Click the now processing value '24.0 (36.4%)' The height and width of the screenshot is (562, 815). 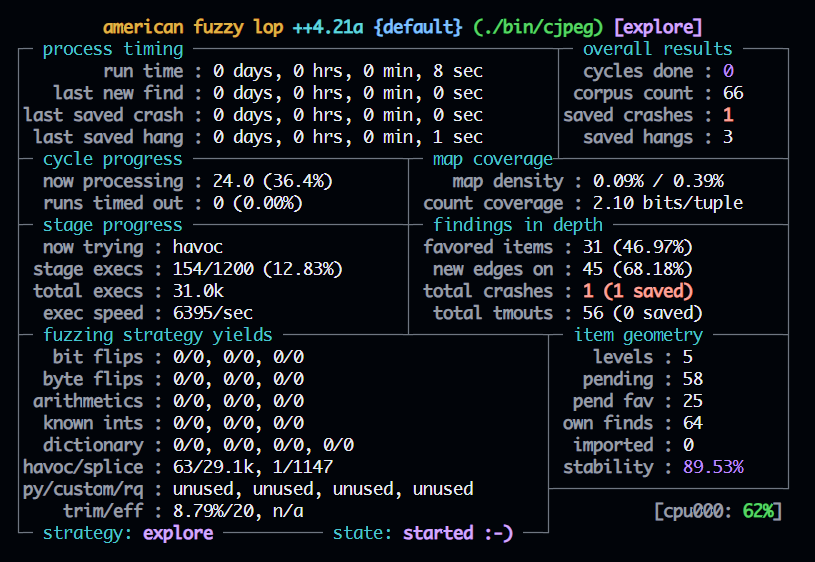pyautogui.click(x=272, y=181)
